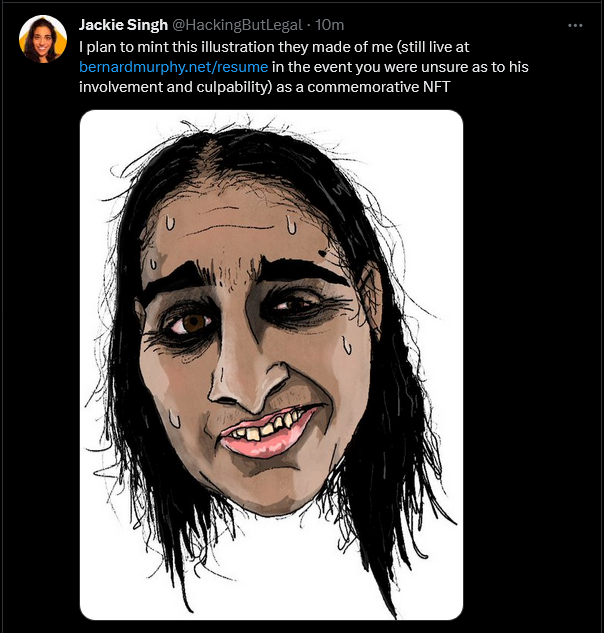Open the @HackingButLegal handle profile

coord(237,25)
